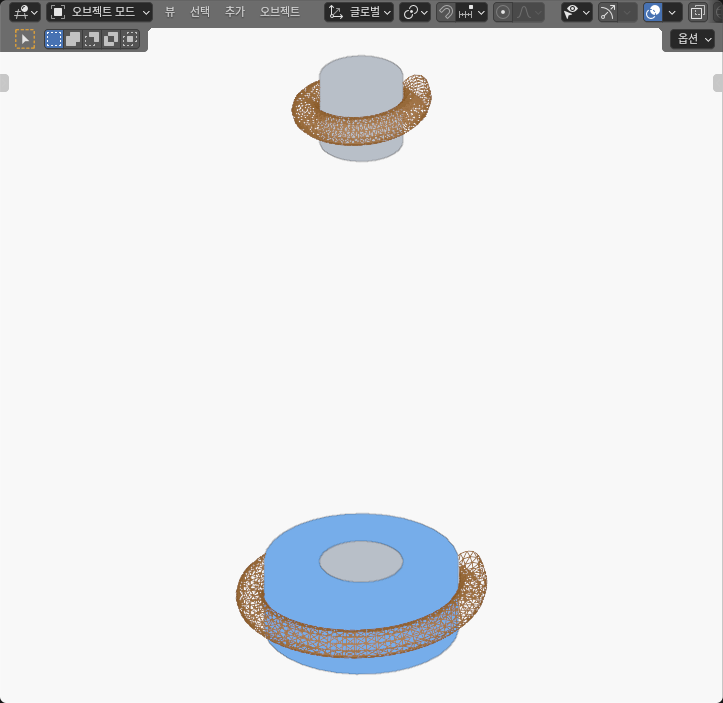The height and width of the screenshot is (703, 723).
Task: Open the 오브젝트 menu
Action: point(280,12)
